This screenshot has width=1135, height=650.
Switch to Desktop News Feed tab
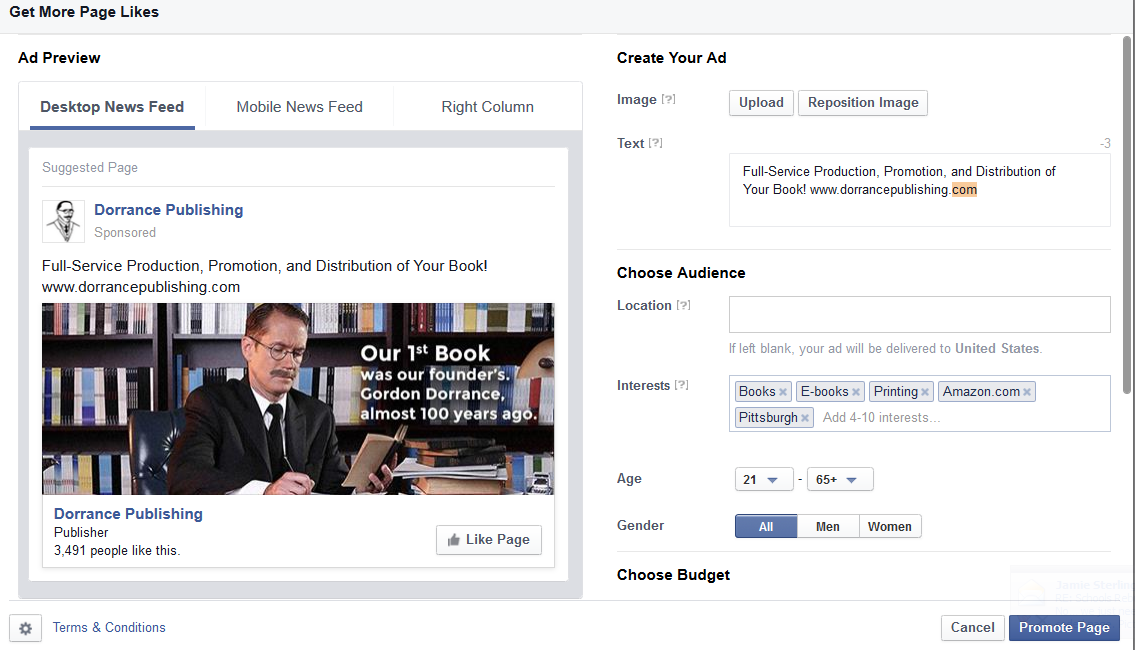[x=112, y=107]
